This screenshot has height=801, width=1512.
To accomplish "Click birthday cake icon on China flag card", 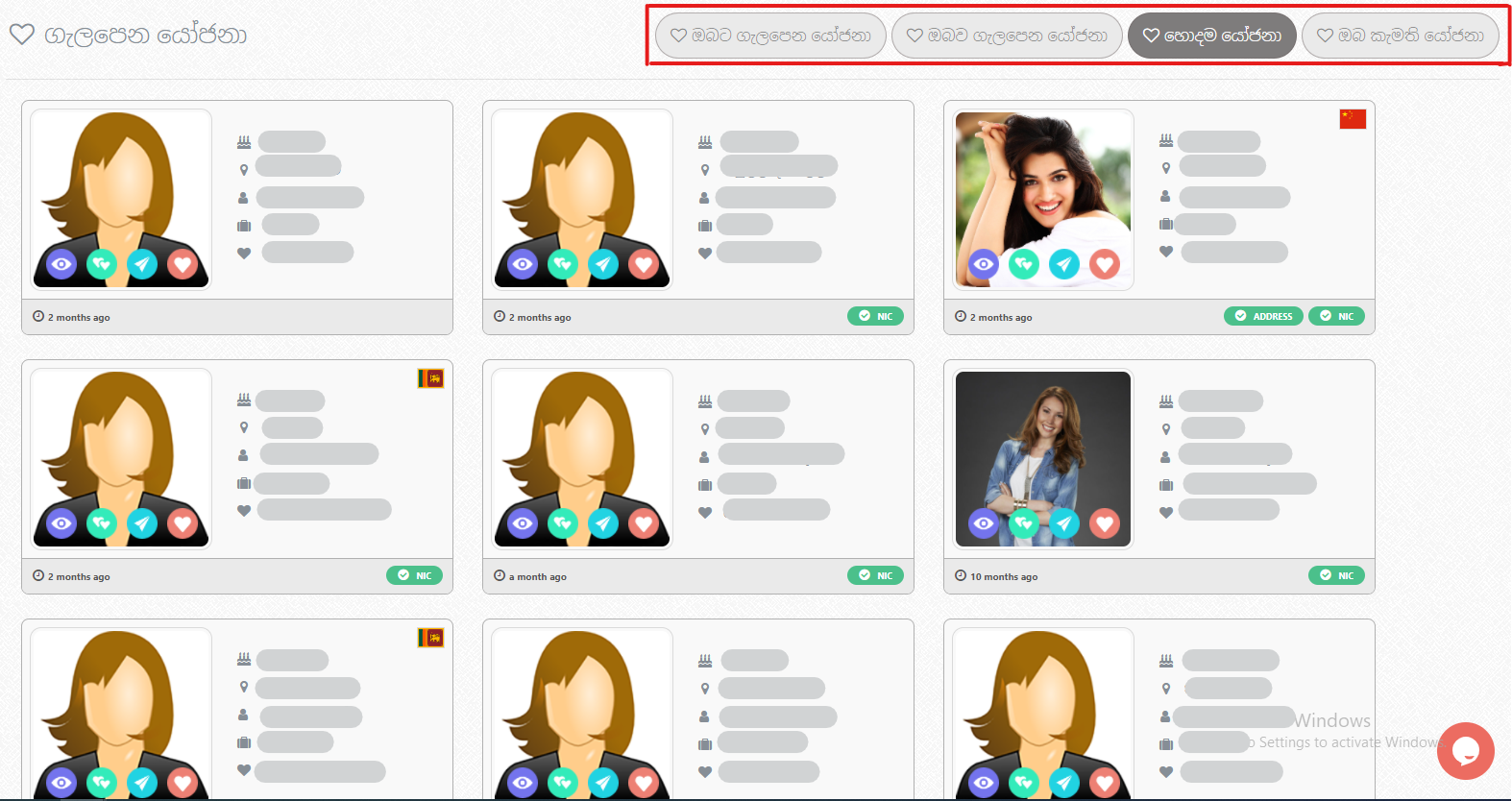I will [1166, 141].
